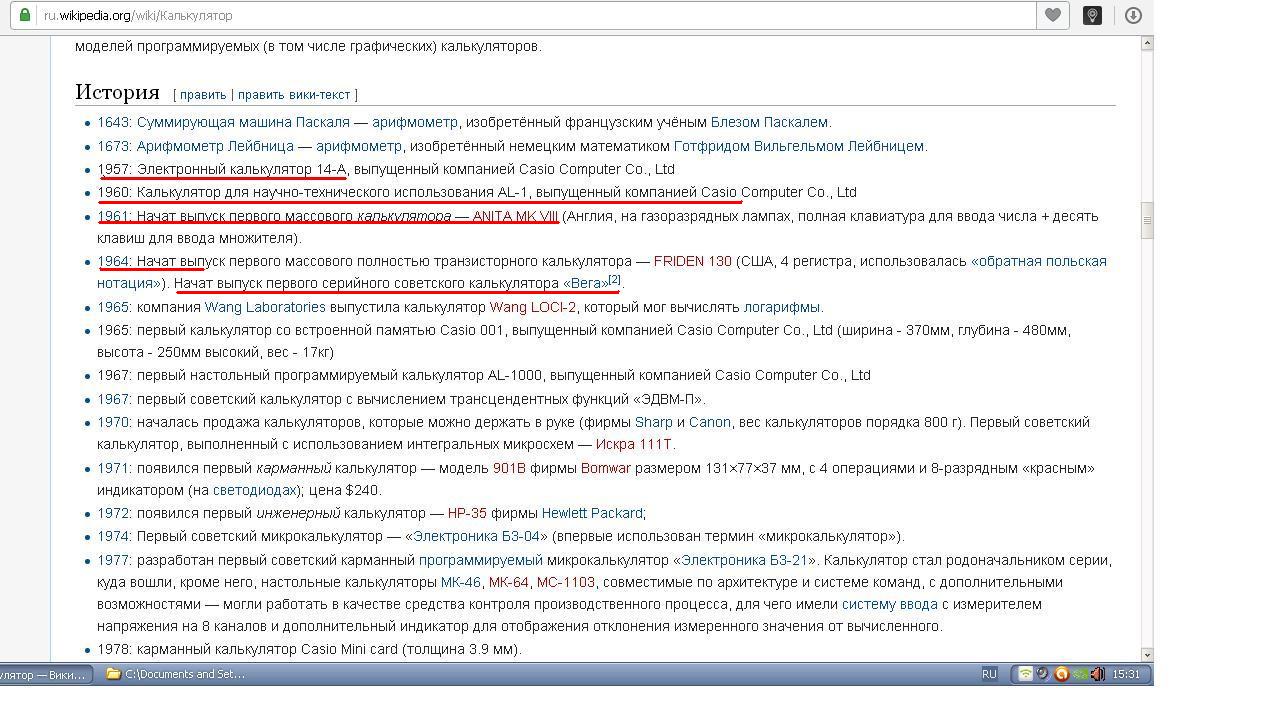Click the page scrollbar up arrow

pos(1147,43)
